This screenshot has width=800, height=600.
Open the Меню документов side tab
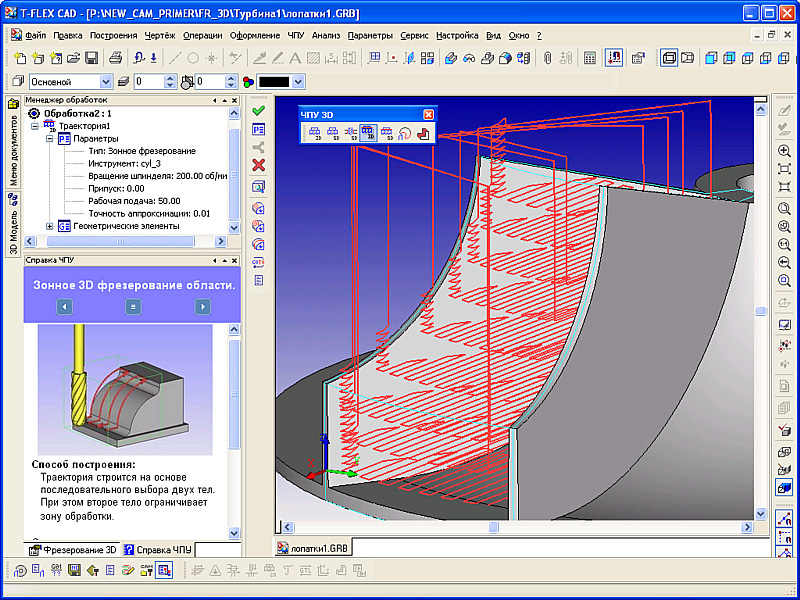coord(13,144)
